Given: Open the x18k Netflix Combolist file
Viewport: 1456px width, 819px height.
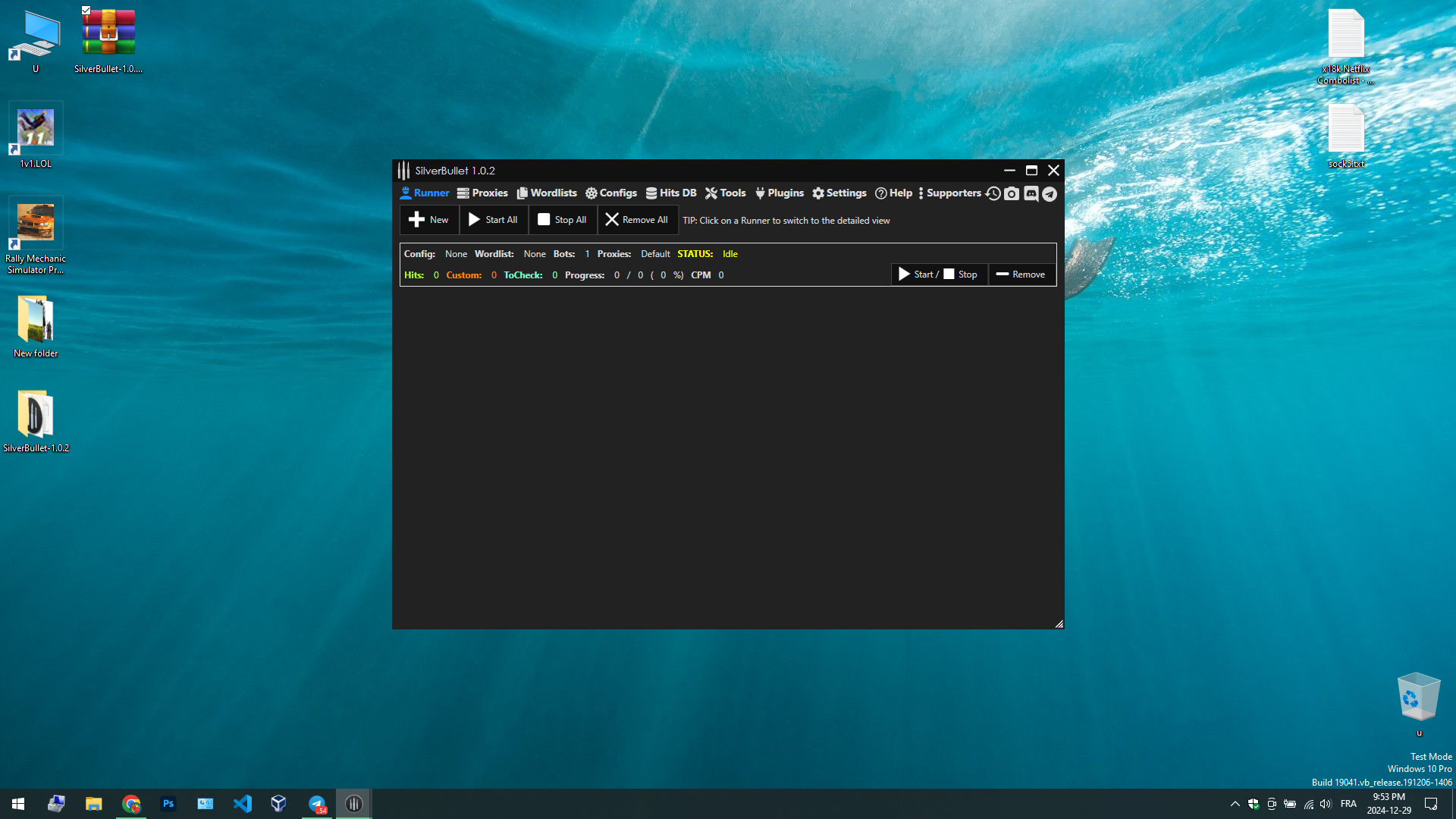Looking at the screenshot, I should pyautogui.click(x=1347, y=42).
